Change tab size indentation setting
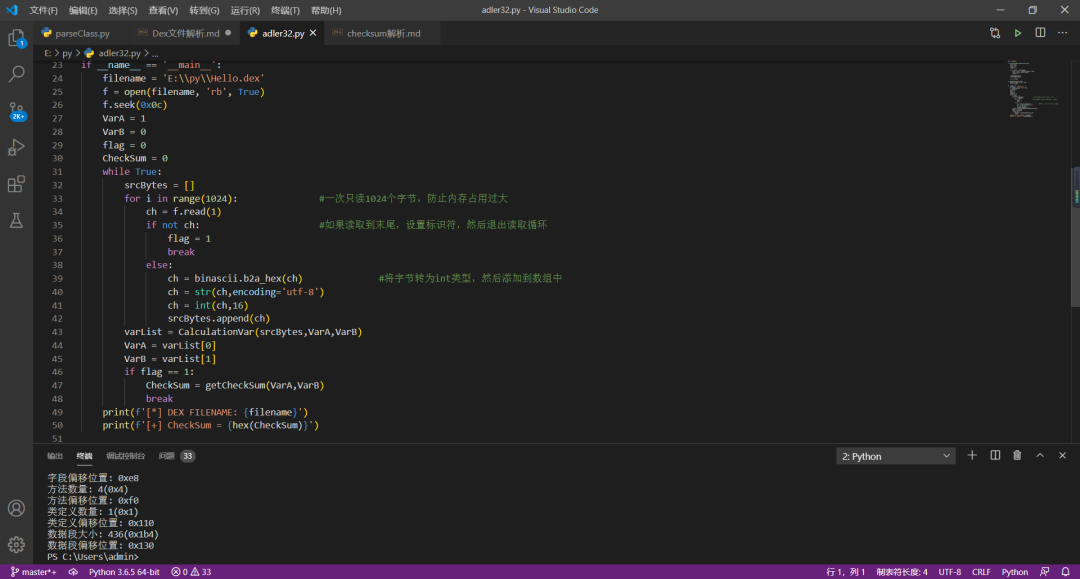The width and height of the screenshot is (1080, 579). (902, 572)
